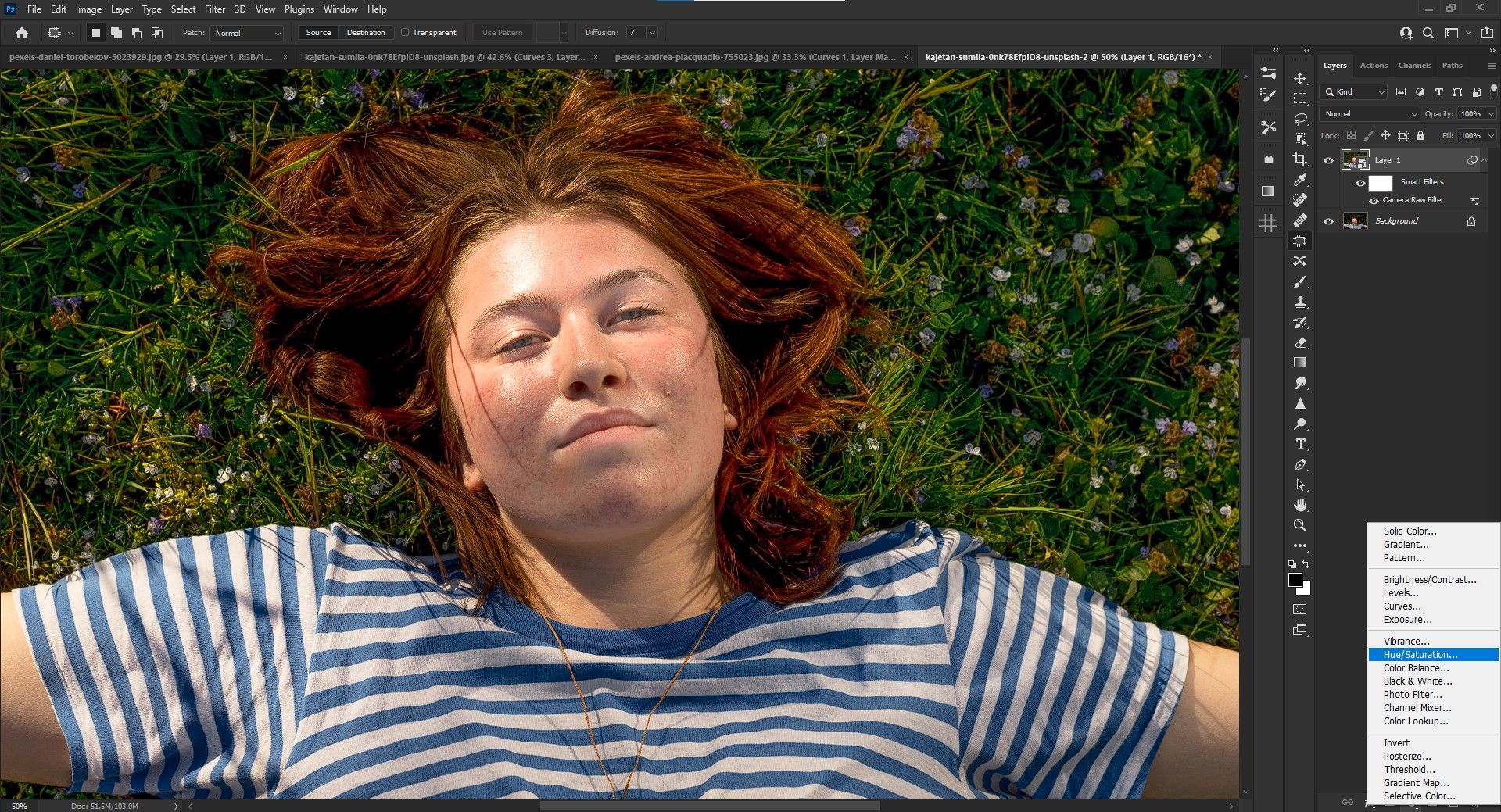Select the Move tool
Image resolution: width=1501 pixels, height=812 pixels.
pyautogui.click(x=1300, y=77)
